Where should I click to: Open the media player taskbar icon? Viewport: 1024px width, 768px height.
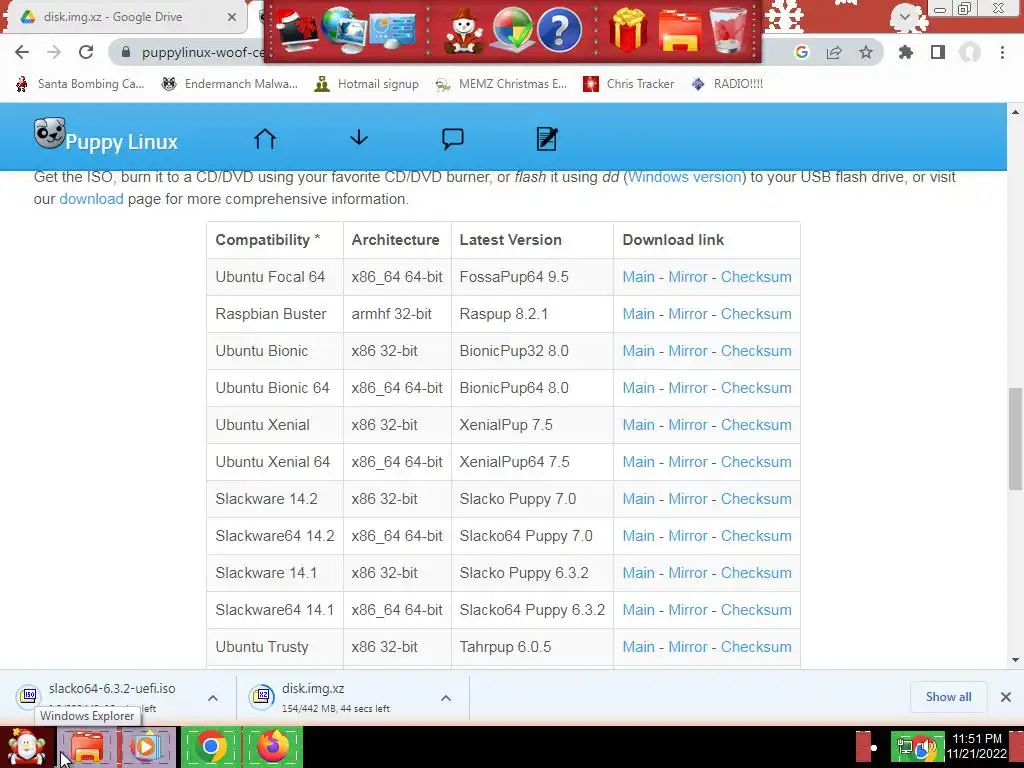[148, 748]
